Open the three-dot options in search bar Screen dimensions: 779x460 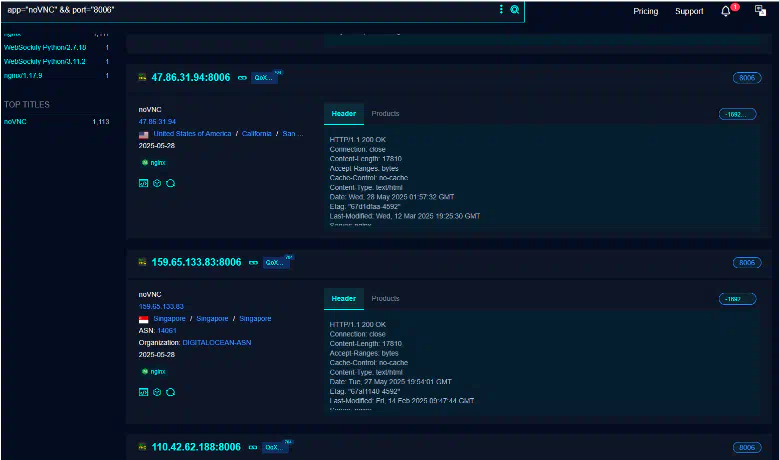click(x=501, y=9)
